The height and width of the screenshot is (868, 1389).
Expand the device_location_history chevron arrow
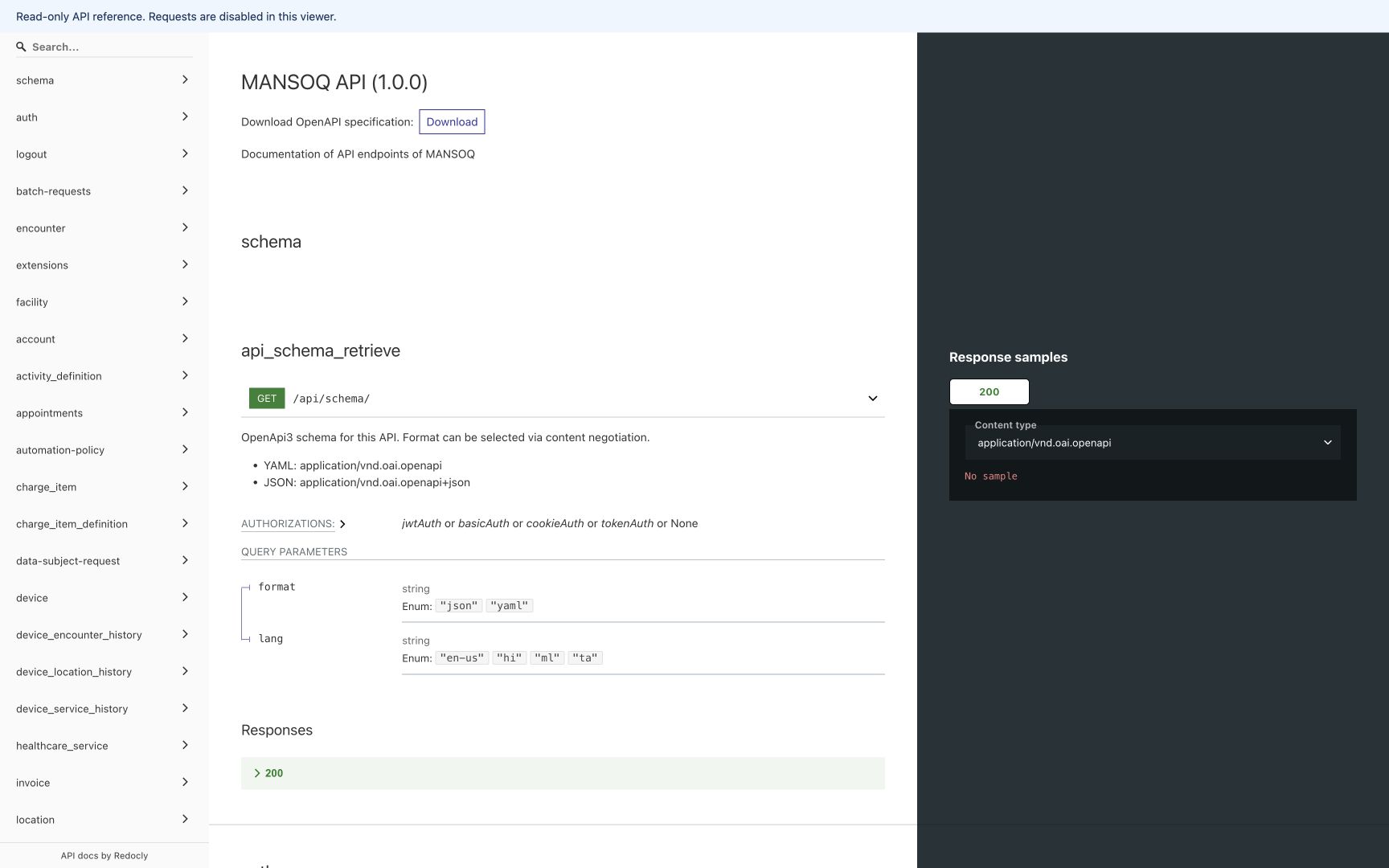[185, 671]
